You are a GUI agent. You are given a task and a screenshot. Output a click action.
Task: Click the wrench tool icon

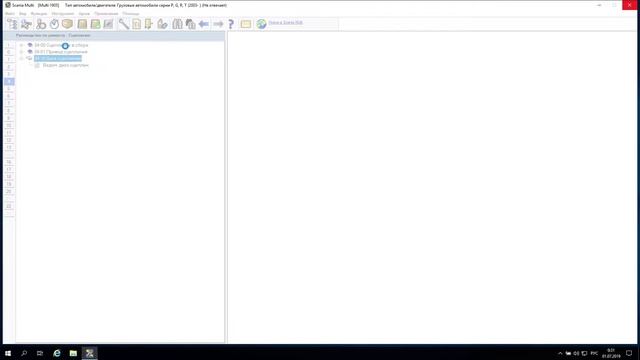coord(123,24)
